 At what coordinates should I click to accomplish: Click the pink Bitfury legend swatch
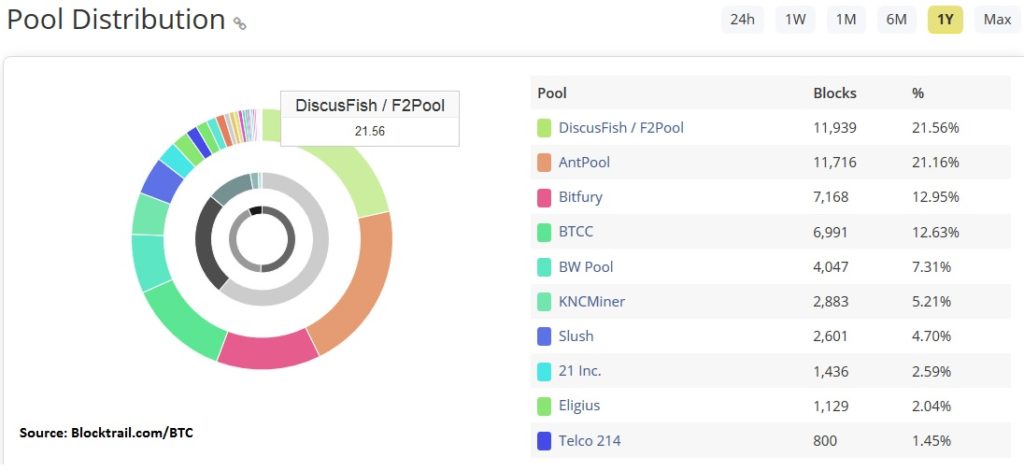tap(544, 197)
